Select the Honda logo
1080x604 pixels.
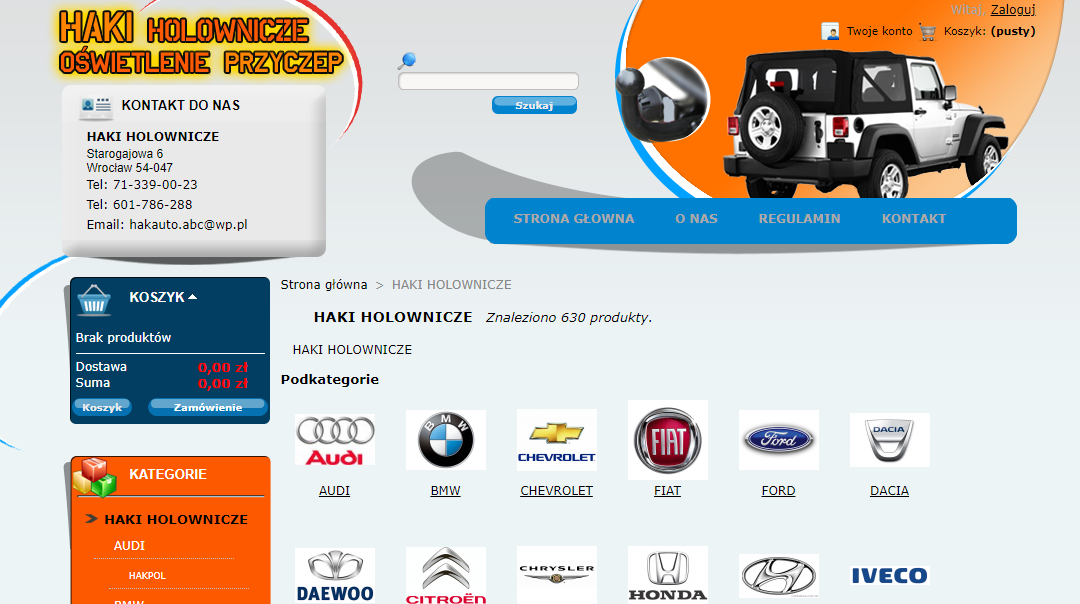coord(667,575)
